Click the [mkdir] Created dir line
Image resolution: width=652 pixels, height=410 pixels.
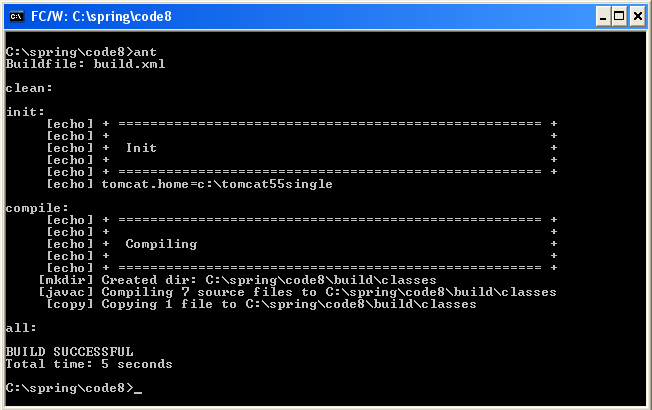point(237,280)
